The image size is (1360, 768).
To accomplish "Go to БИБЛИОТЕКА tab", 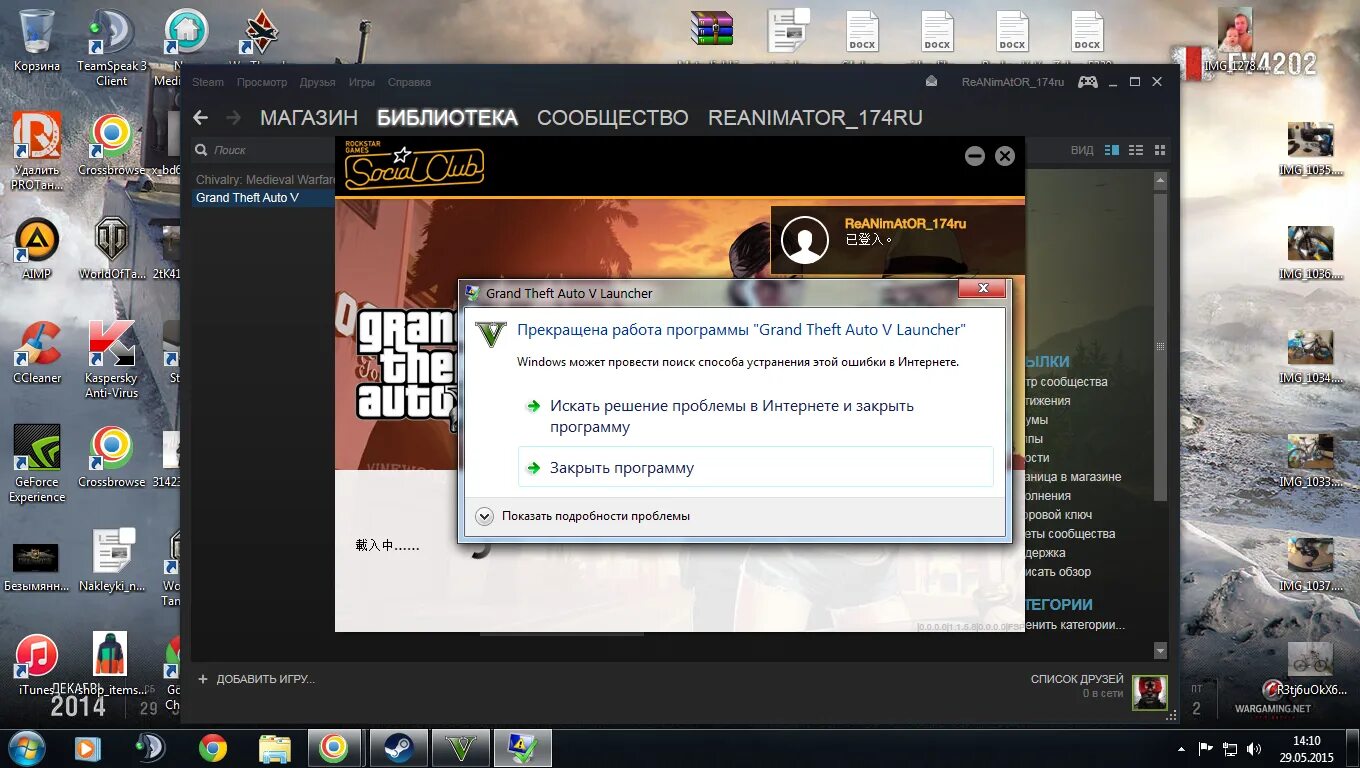I will point(447,118).
